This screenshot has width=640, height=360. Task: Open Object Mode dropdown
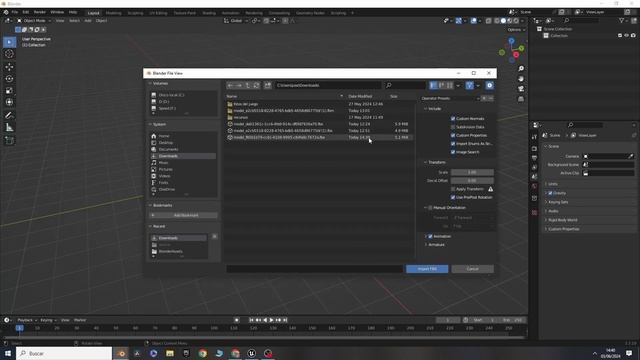pos(34,20)
